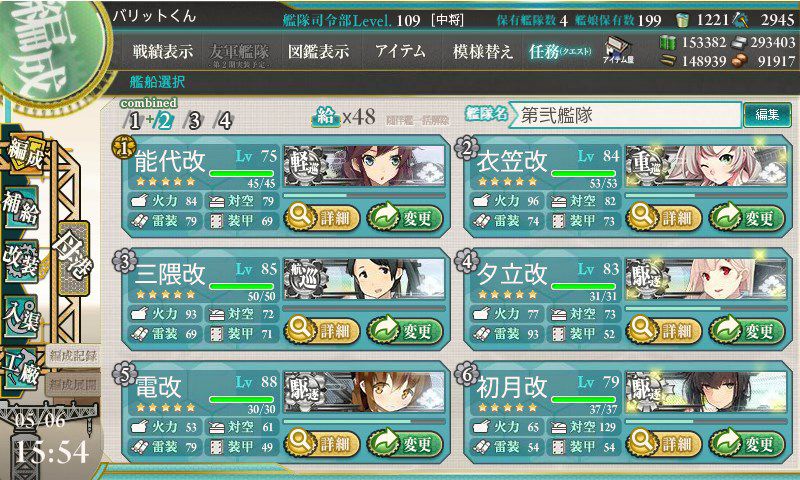800x480 pixels.
Task: Click the 補給 resupply sidebar icon
Action: (x=21, y=207)
